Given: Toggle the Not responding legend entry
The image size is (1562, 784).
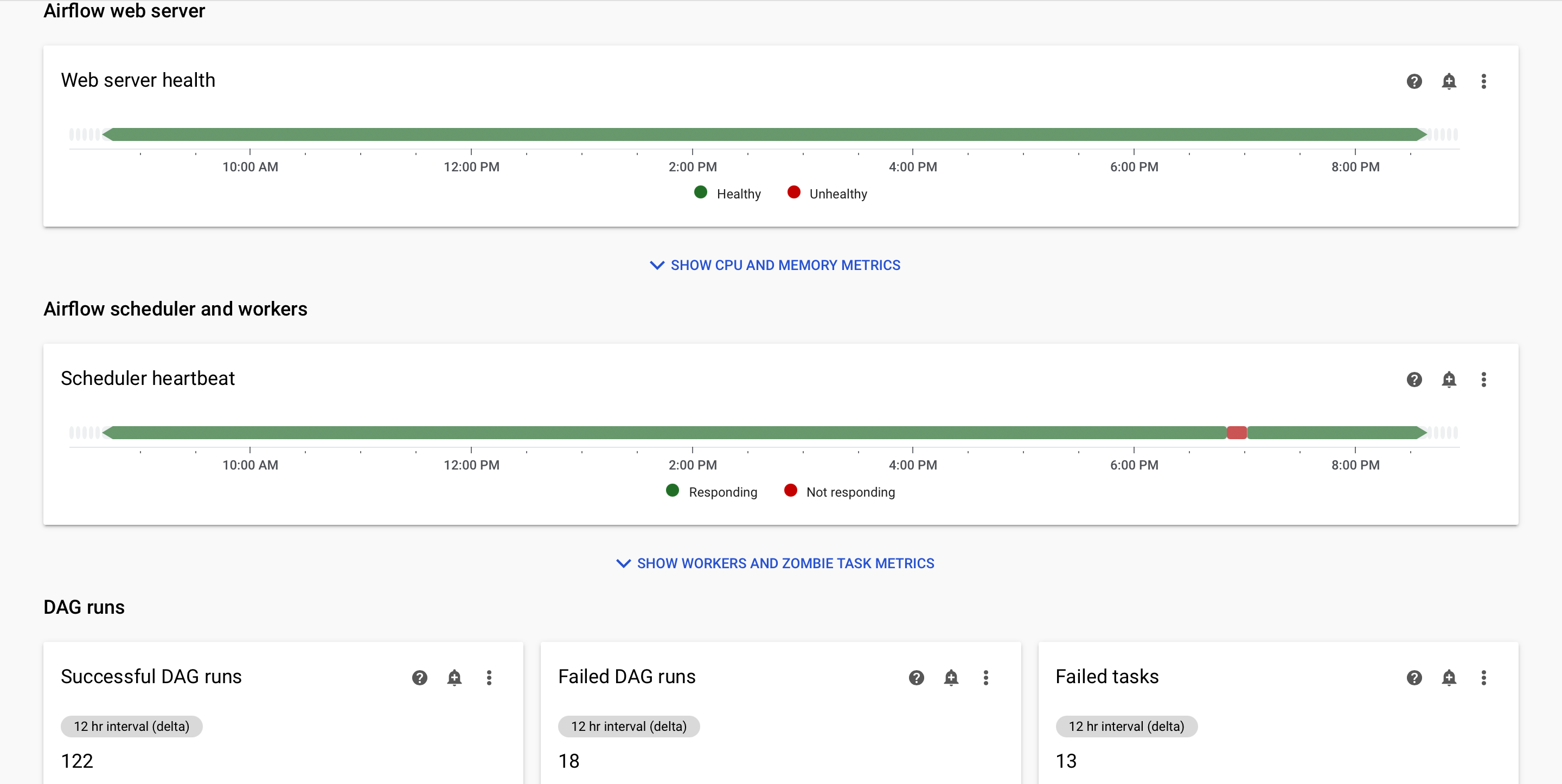Looking at the screenshot, I should (x=839, y=492).
